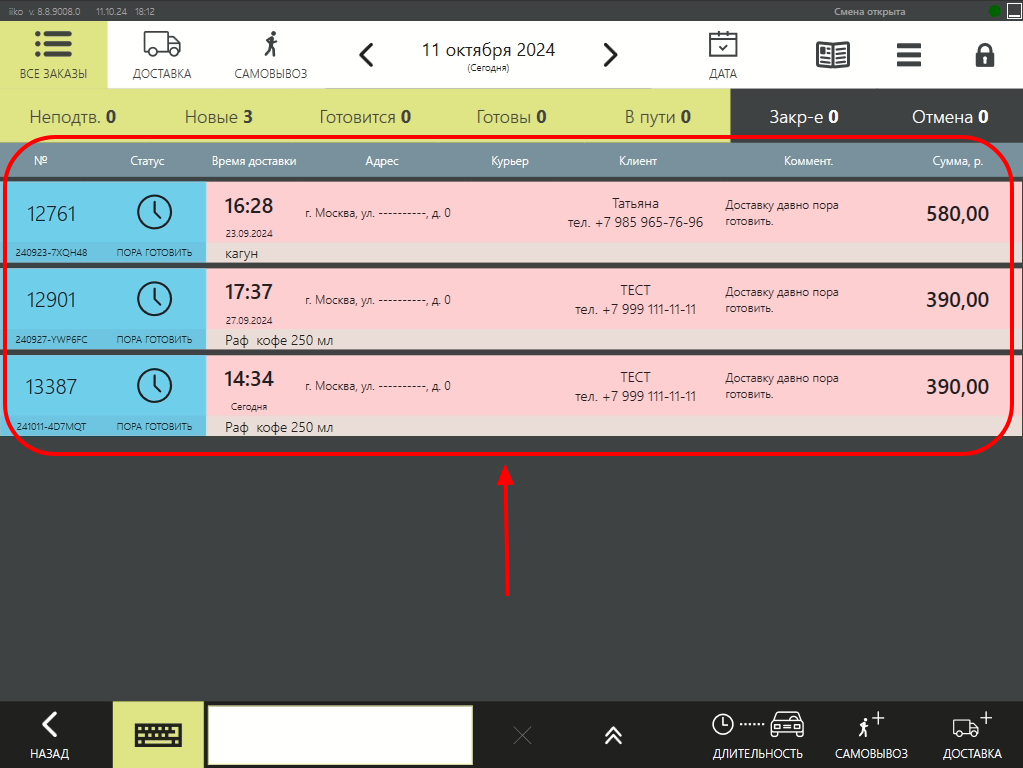Click Смена открыта status text
This screenshot has height=768, width=1023.
pyautogui.click(x=869, y=12)
